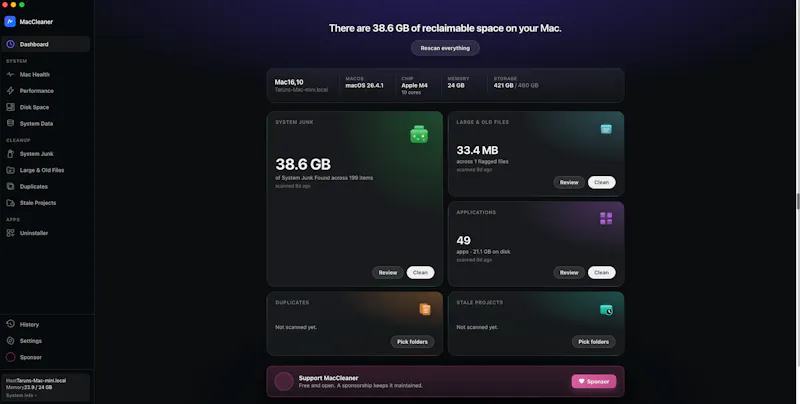Open the Dashboard section
The width and height of the screenshot is (800, 404).
45,44
